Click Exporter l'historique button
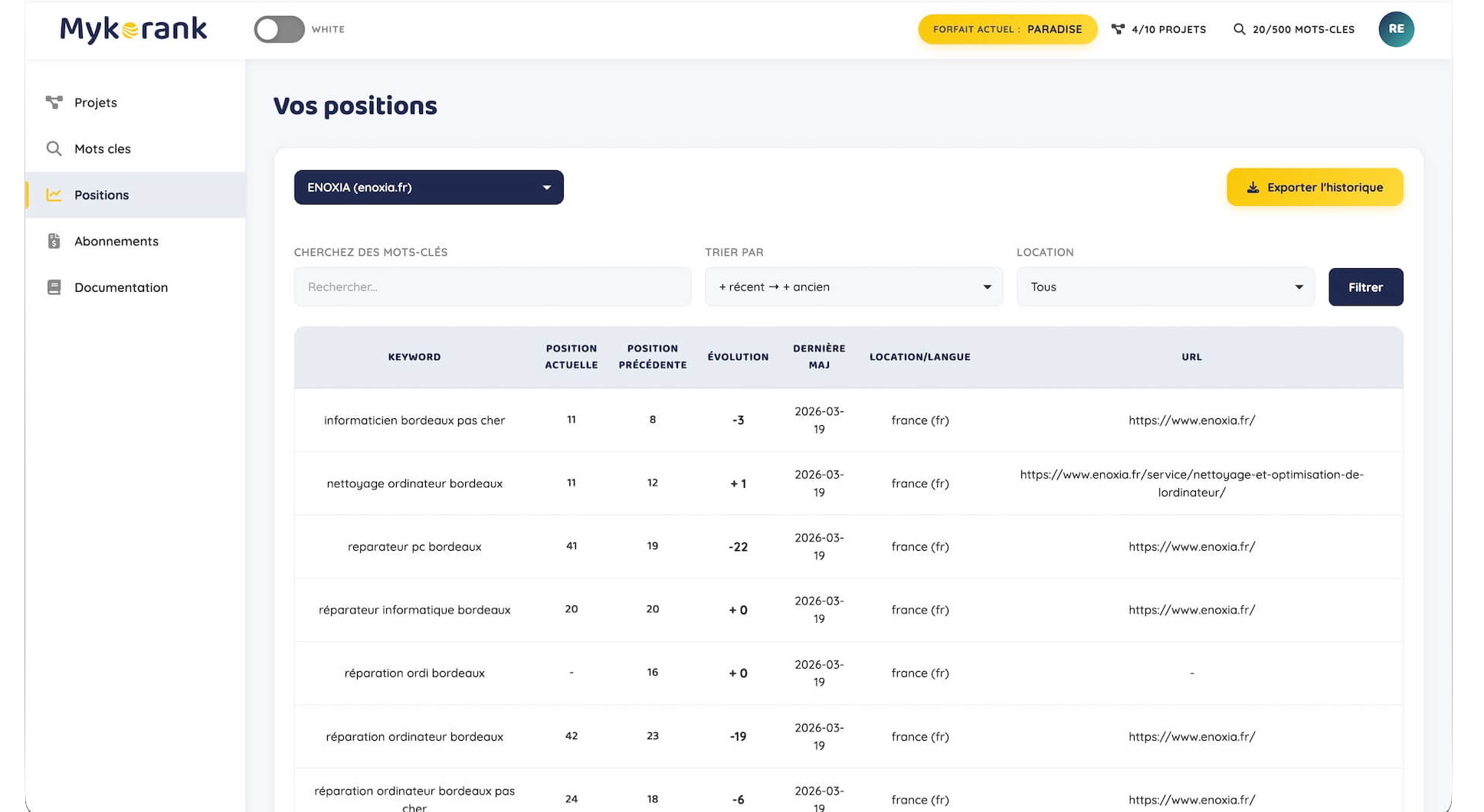Image resolution: width=1484 pixels, height=812 pixels. coord(1314,188)
